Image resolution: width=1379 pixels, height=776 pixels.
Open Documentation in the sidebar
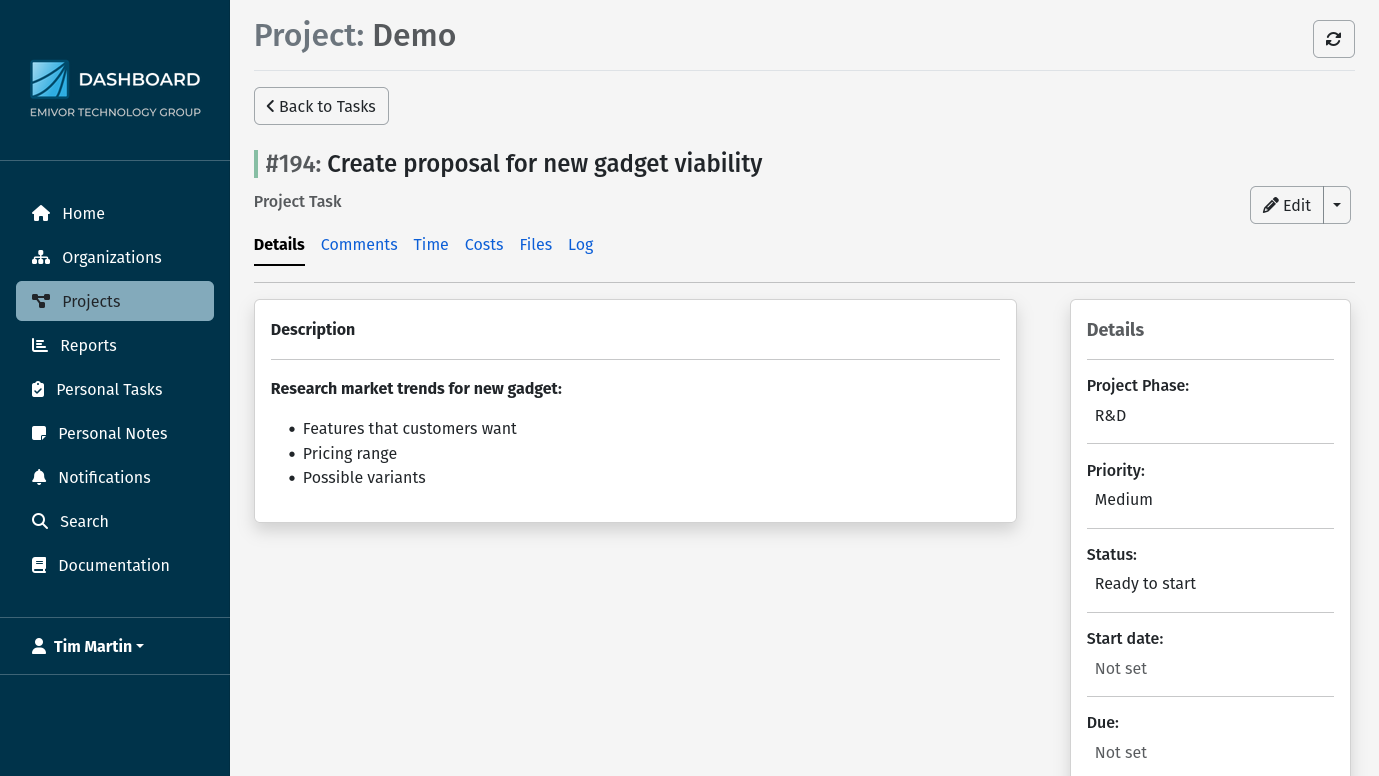[x=115, y=565]
